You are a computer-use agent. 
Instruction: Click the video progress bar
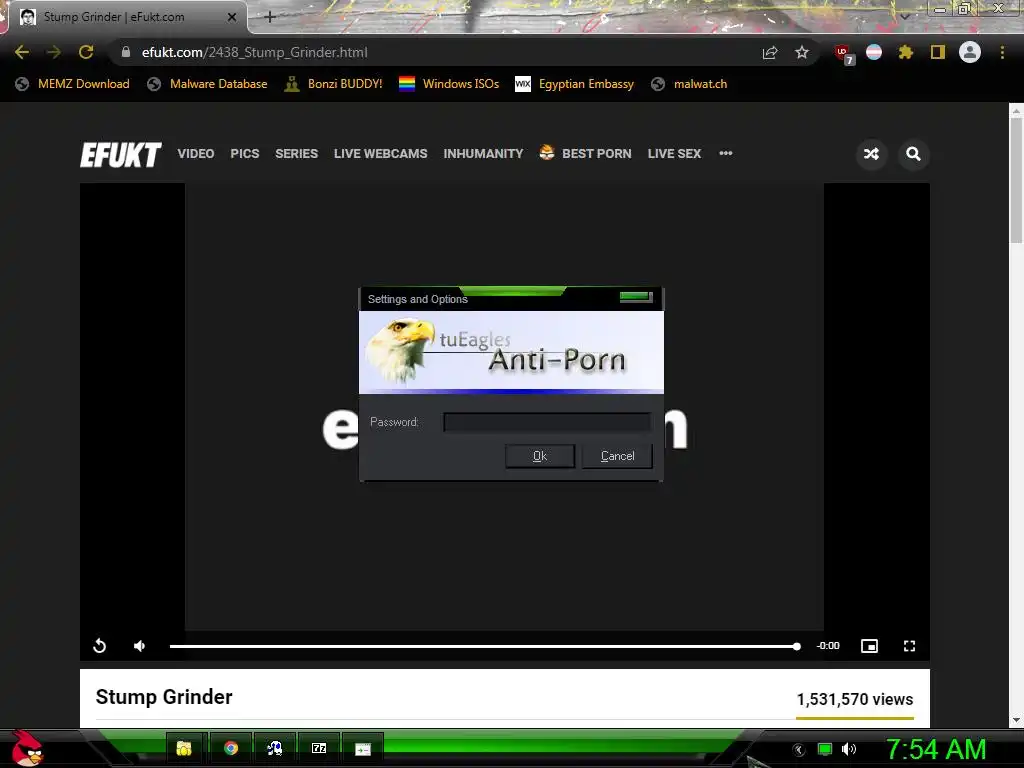point(485,646)
